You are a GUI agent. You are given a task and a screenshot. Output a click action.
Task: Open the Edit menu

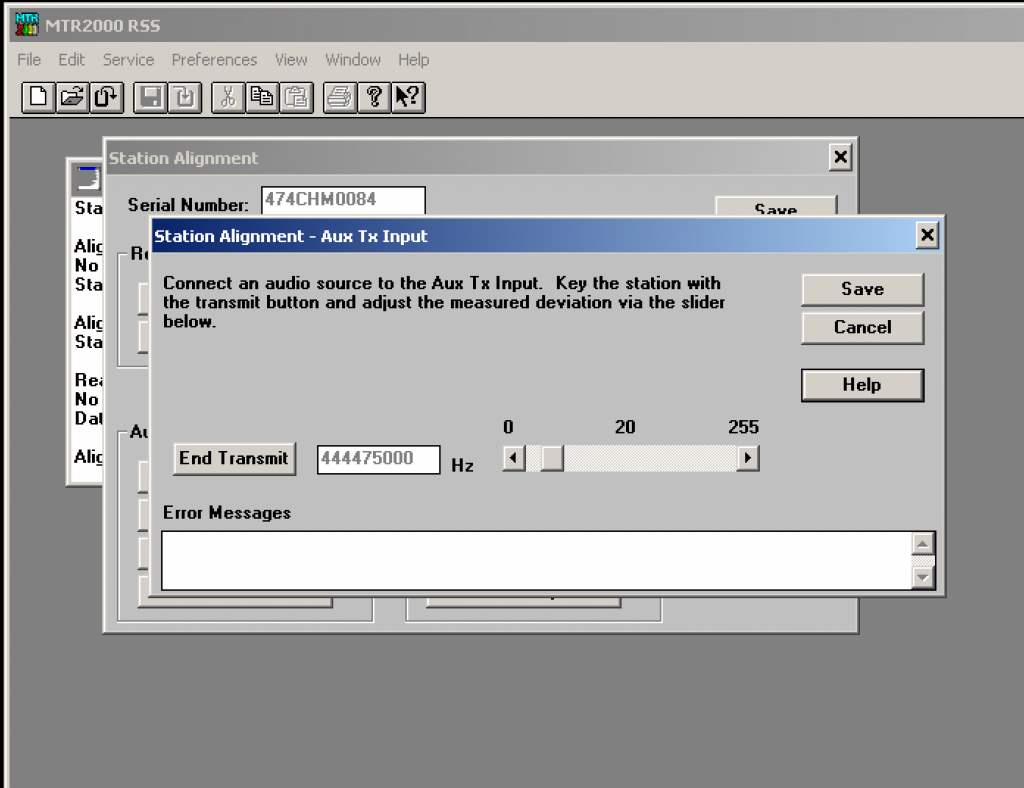(x=71, y=59)
